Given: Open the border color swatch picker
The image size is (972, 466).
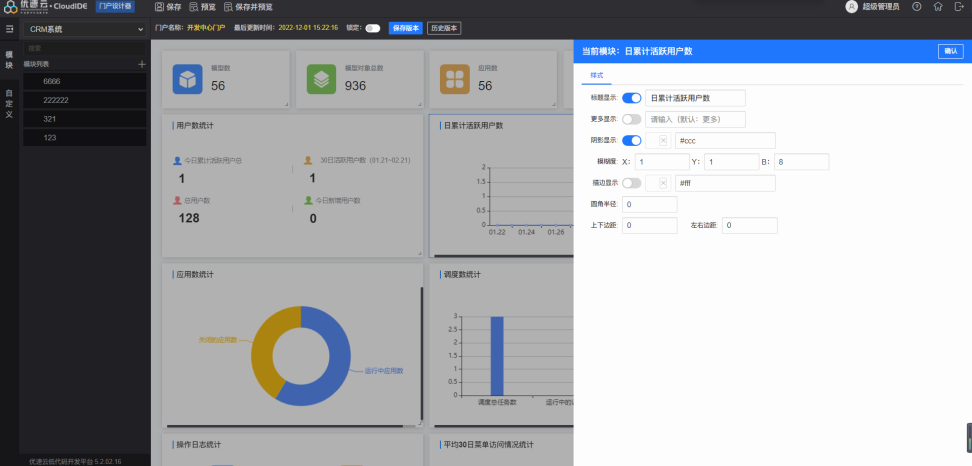Looking at the screenshot, I should pyautogui.click(x=658, y=183).
